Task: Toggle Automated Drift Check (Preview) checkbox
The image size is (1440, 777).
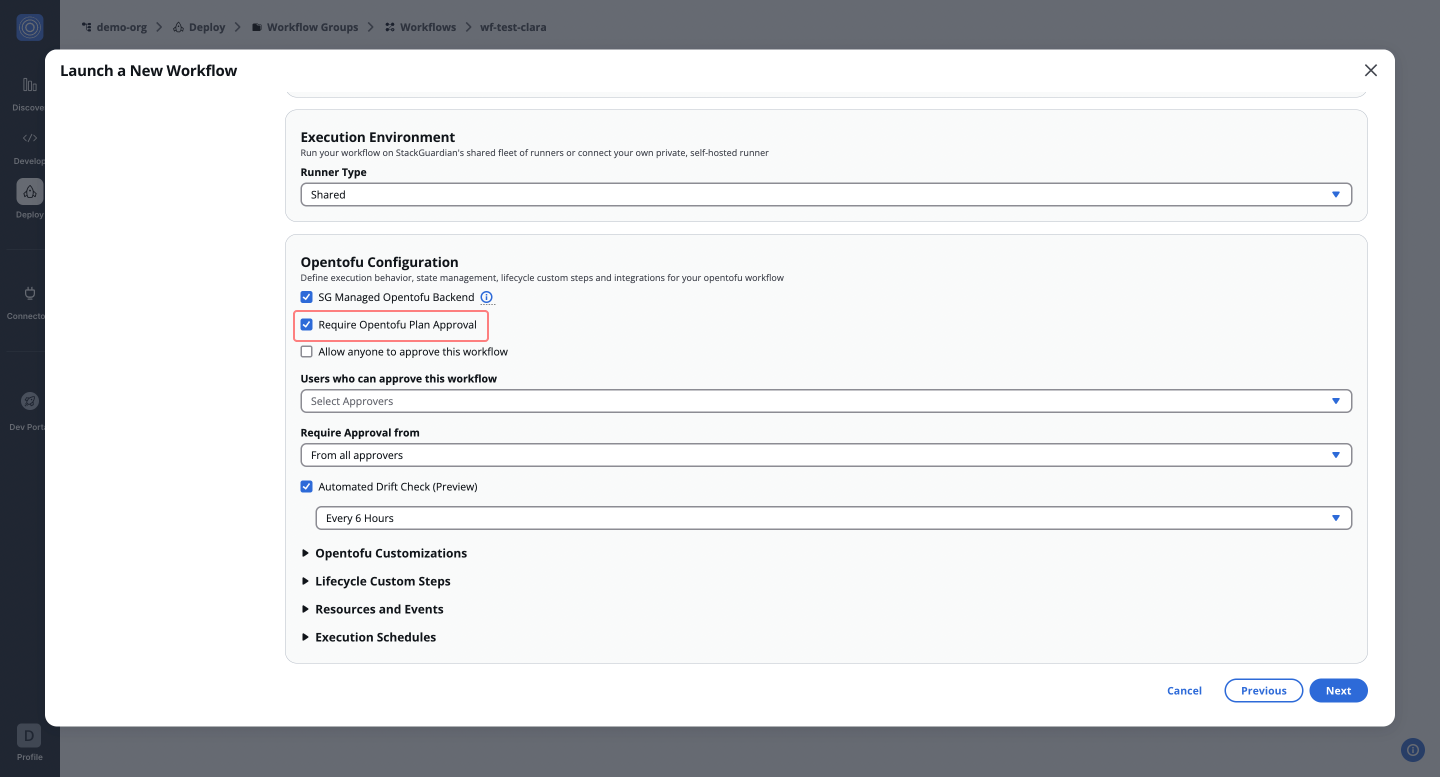Action: pyautogui.click(x=307, y=487)
